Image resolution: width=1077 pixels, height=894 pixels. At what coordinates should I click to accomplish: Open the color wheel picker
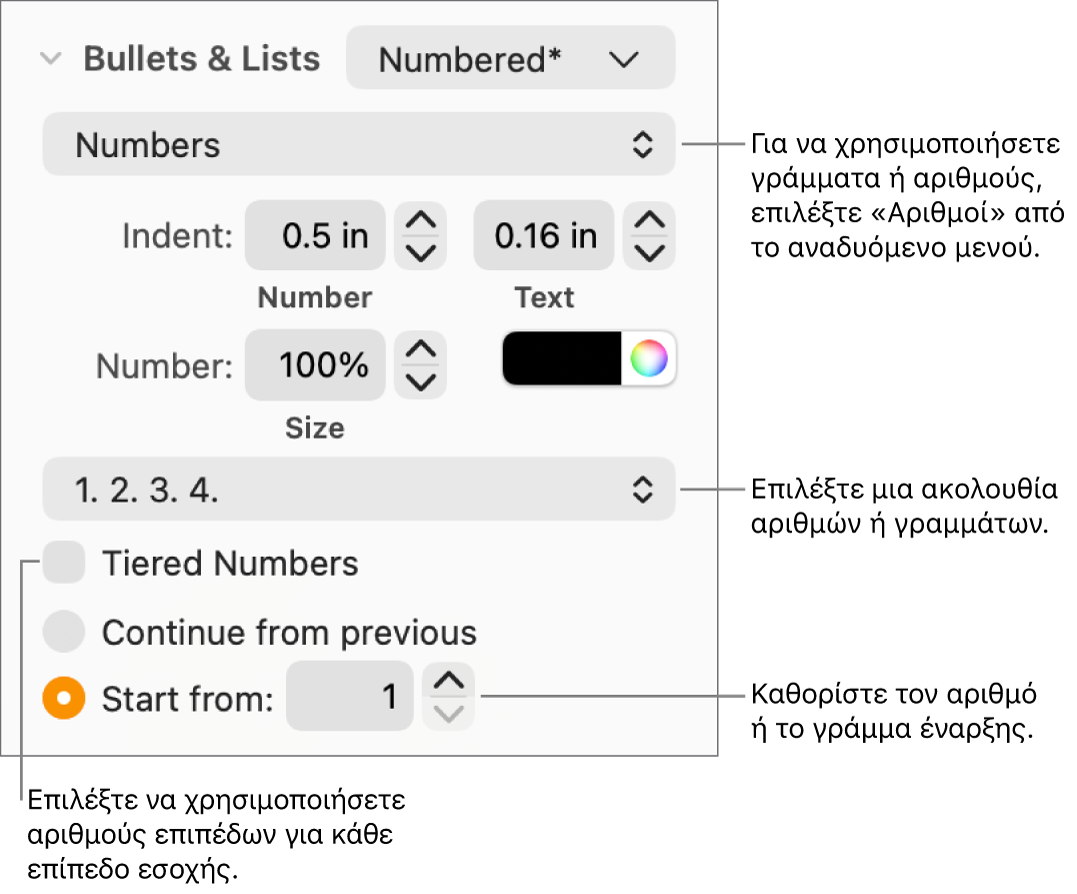tap(649, 359)
